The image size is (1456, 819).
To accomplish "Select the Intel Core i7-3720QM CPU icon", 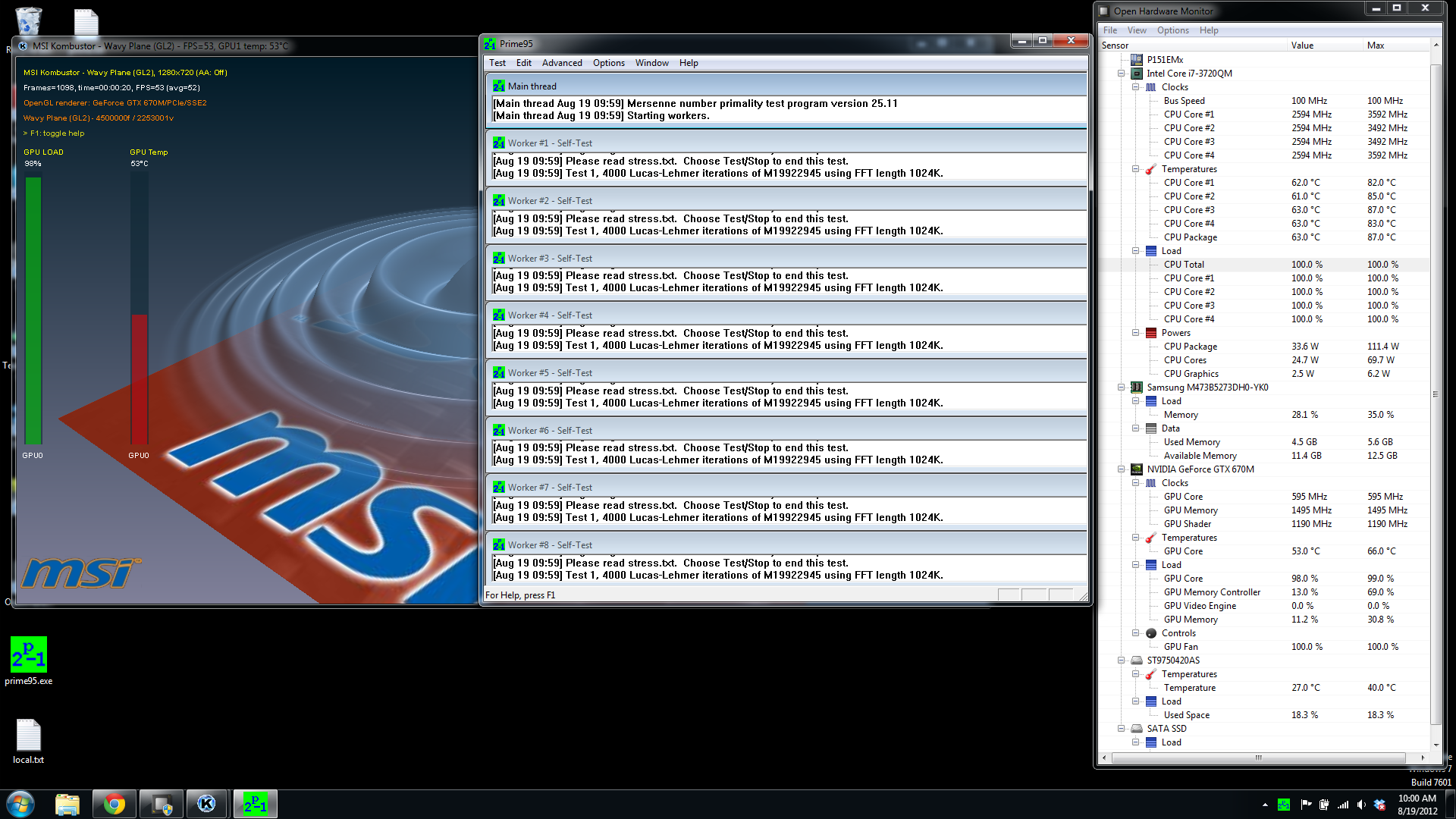I will 1137,74.
